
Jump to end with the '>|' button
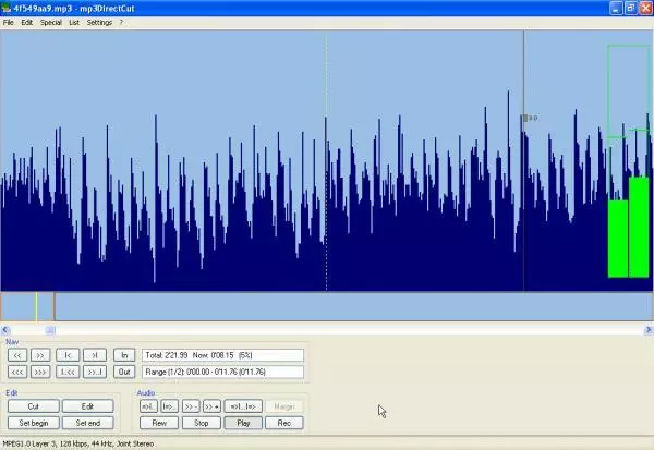[x=95, y=355]
